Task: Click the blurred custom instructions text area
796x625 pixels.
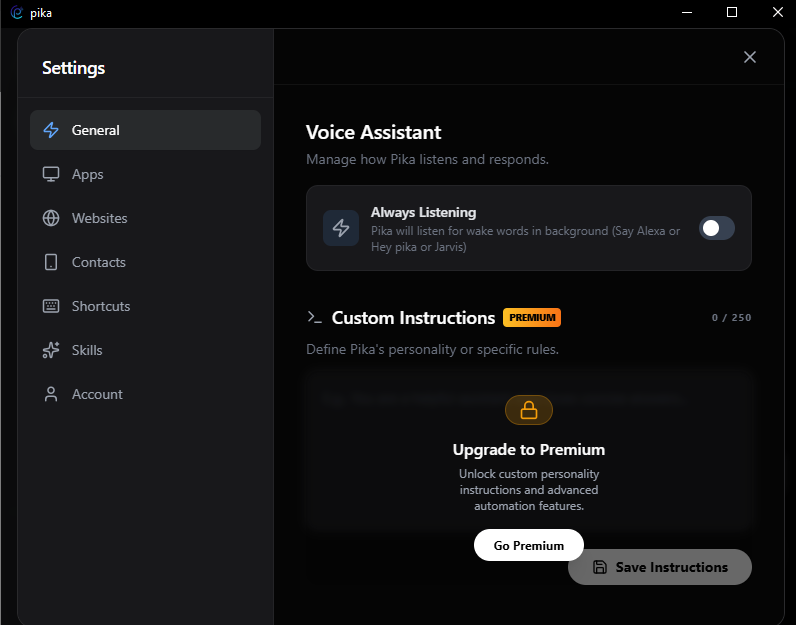Action: [x=528, y=452]
